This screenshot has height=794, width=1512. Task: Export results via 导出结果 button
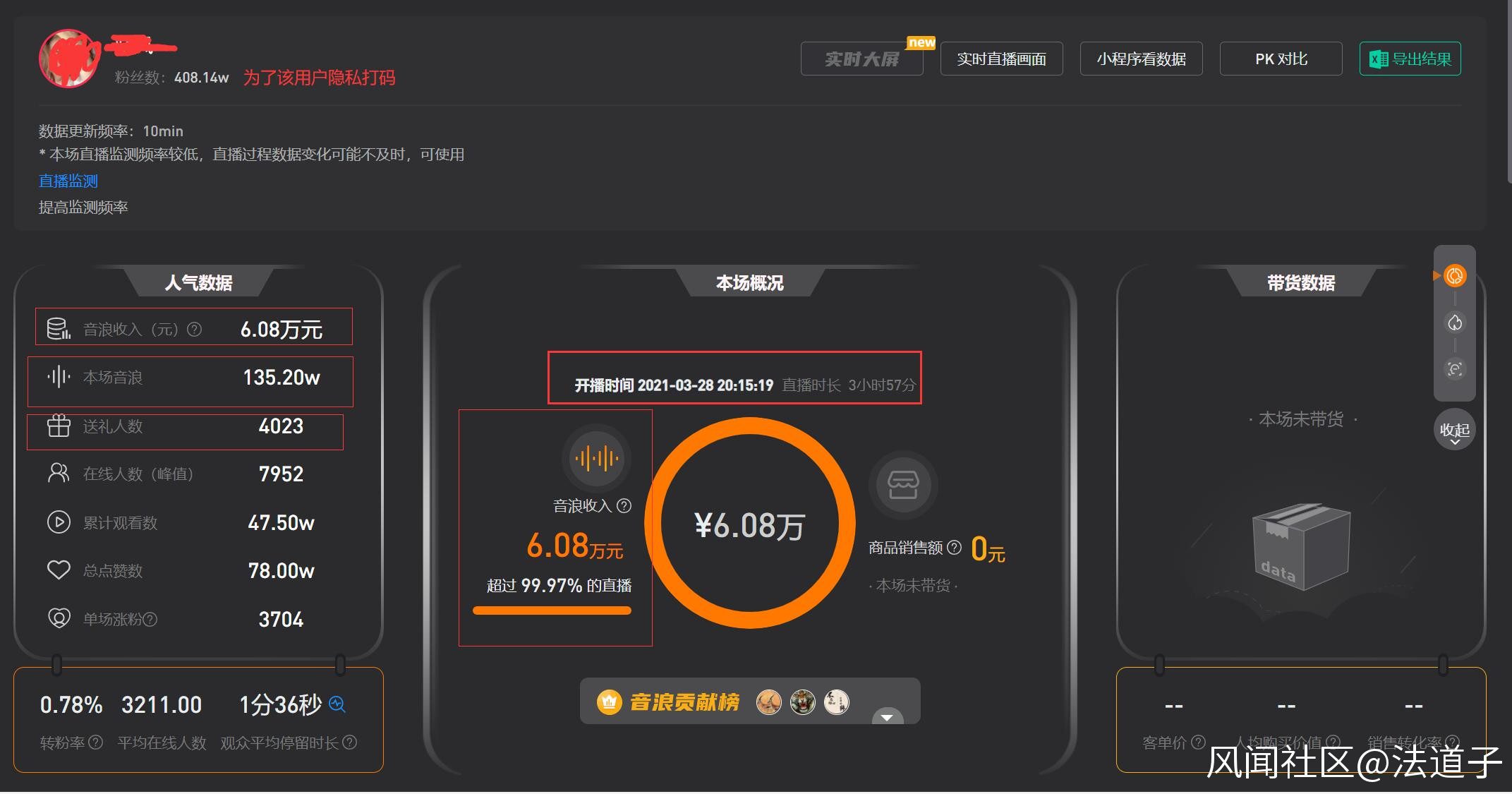pos(1410,59)
